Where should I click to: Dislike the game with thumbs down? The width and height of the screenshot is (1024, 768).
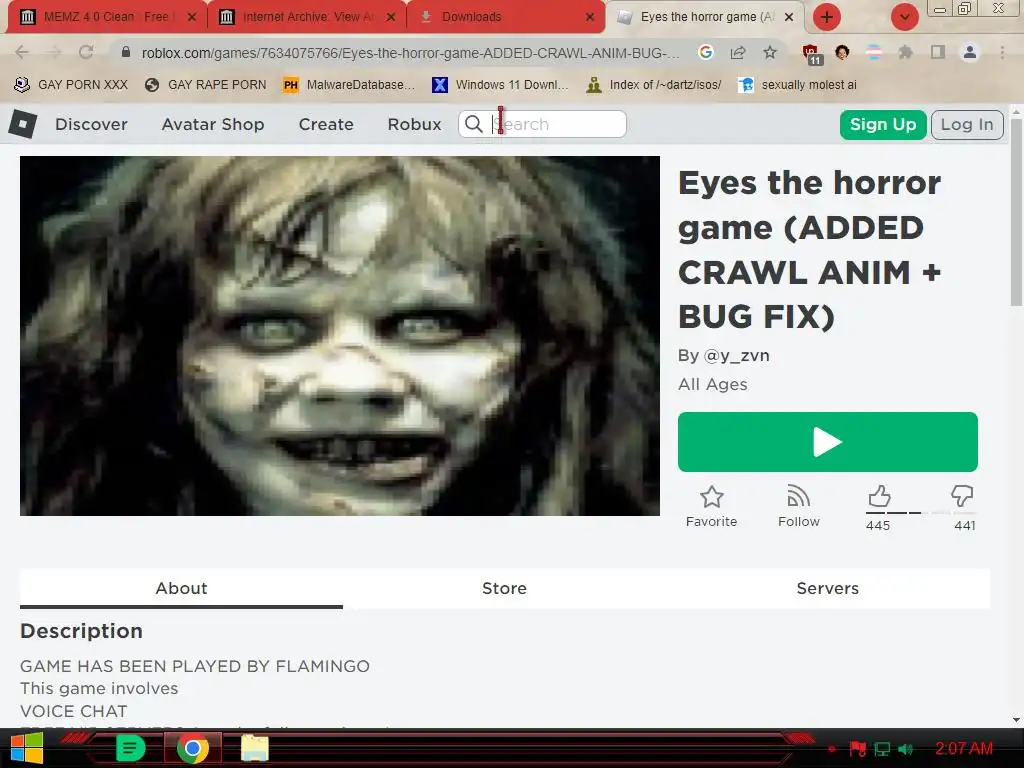tap(962, 496)
